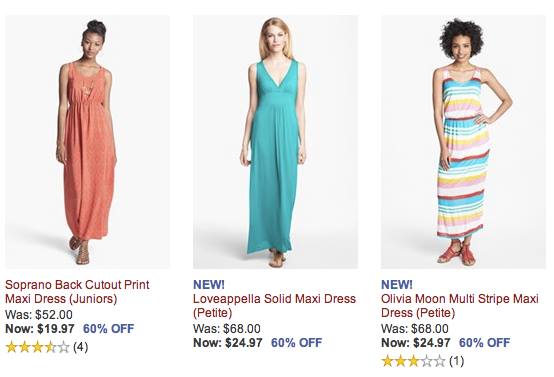This screenshot has height=377, width=554.
Task: Click the Was: $52.00 original price
Action: click(x=39, y=314)
